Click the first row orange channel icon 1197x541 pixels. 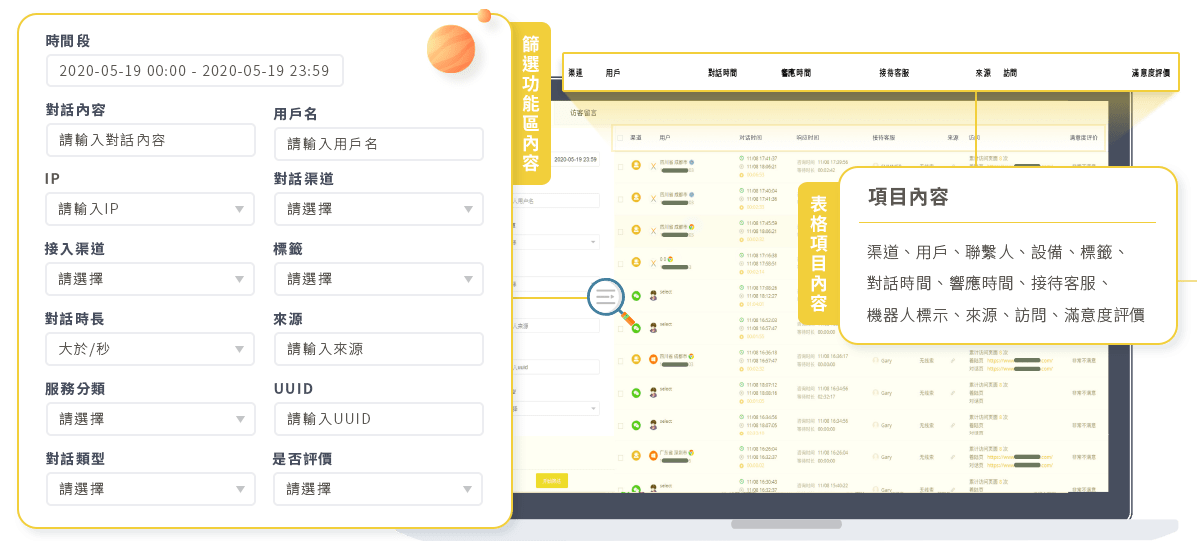tap(636, 166)
